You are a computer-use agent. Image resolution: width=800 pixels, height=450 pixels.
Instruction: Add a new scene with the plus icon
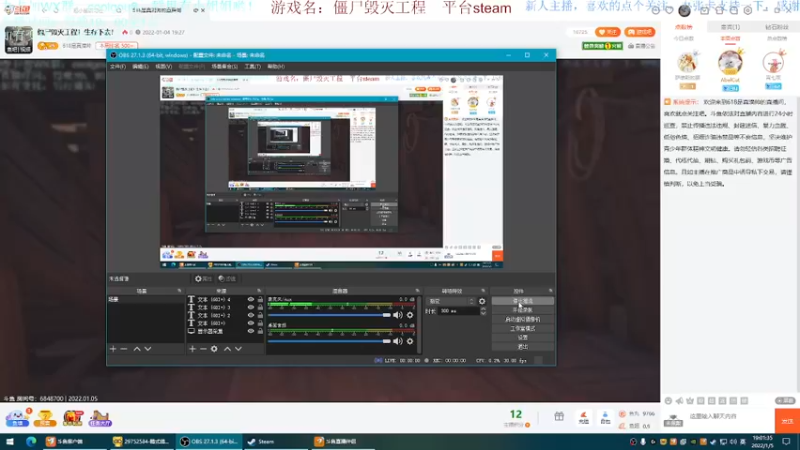tap(113, 349)
